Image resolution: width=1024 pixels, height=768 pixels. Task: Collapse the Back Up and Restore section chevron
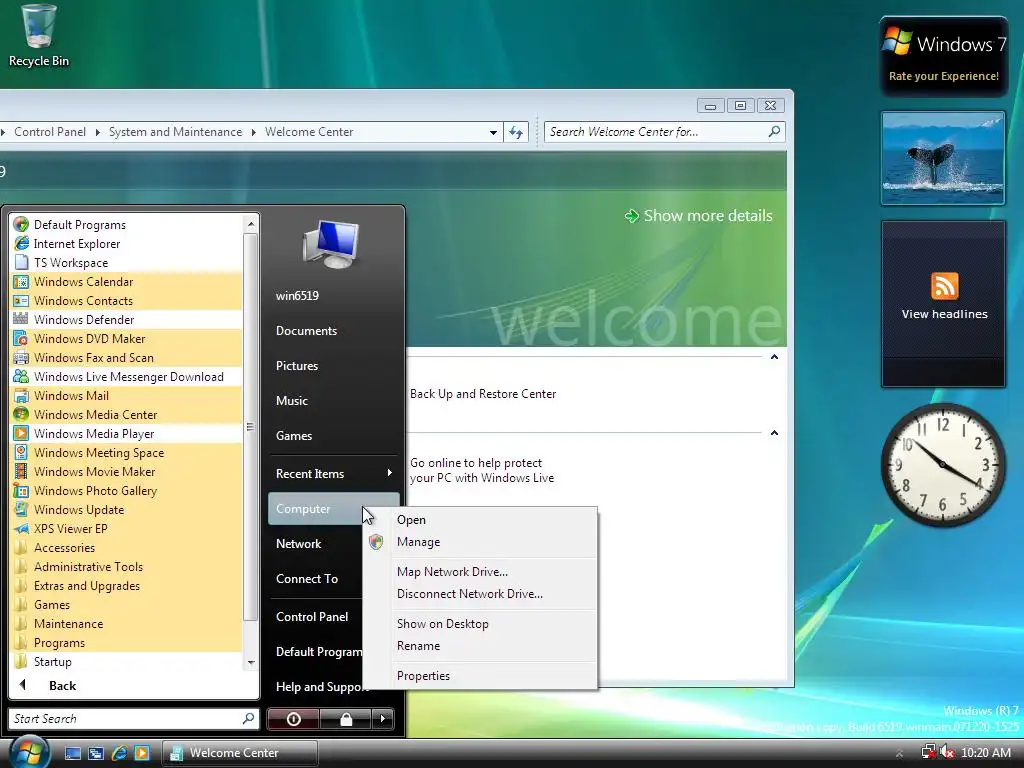[774, 357]
